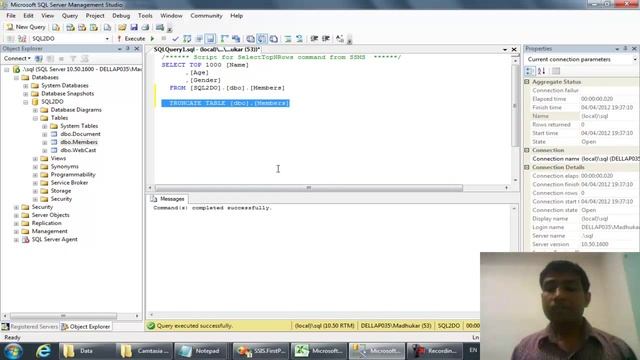The width and height of the screenshot is (640, 360).
Task: Decrease indent of selected lines
Action: (x=314, y=39)
